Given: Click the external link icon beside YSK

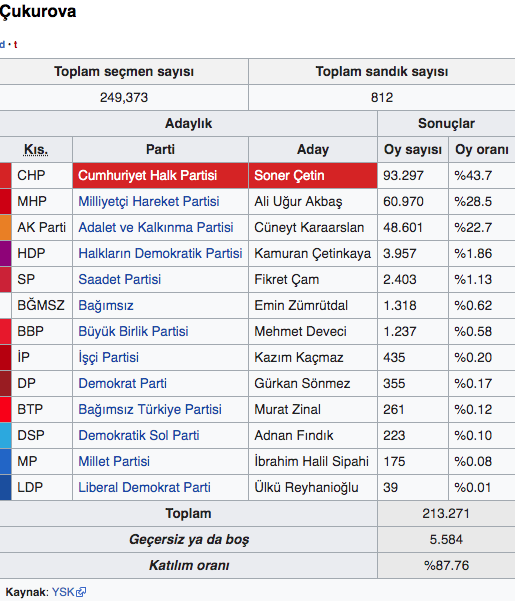Looking at the screenshot, I should coord(81,593).
